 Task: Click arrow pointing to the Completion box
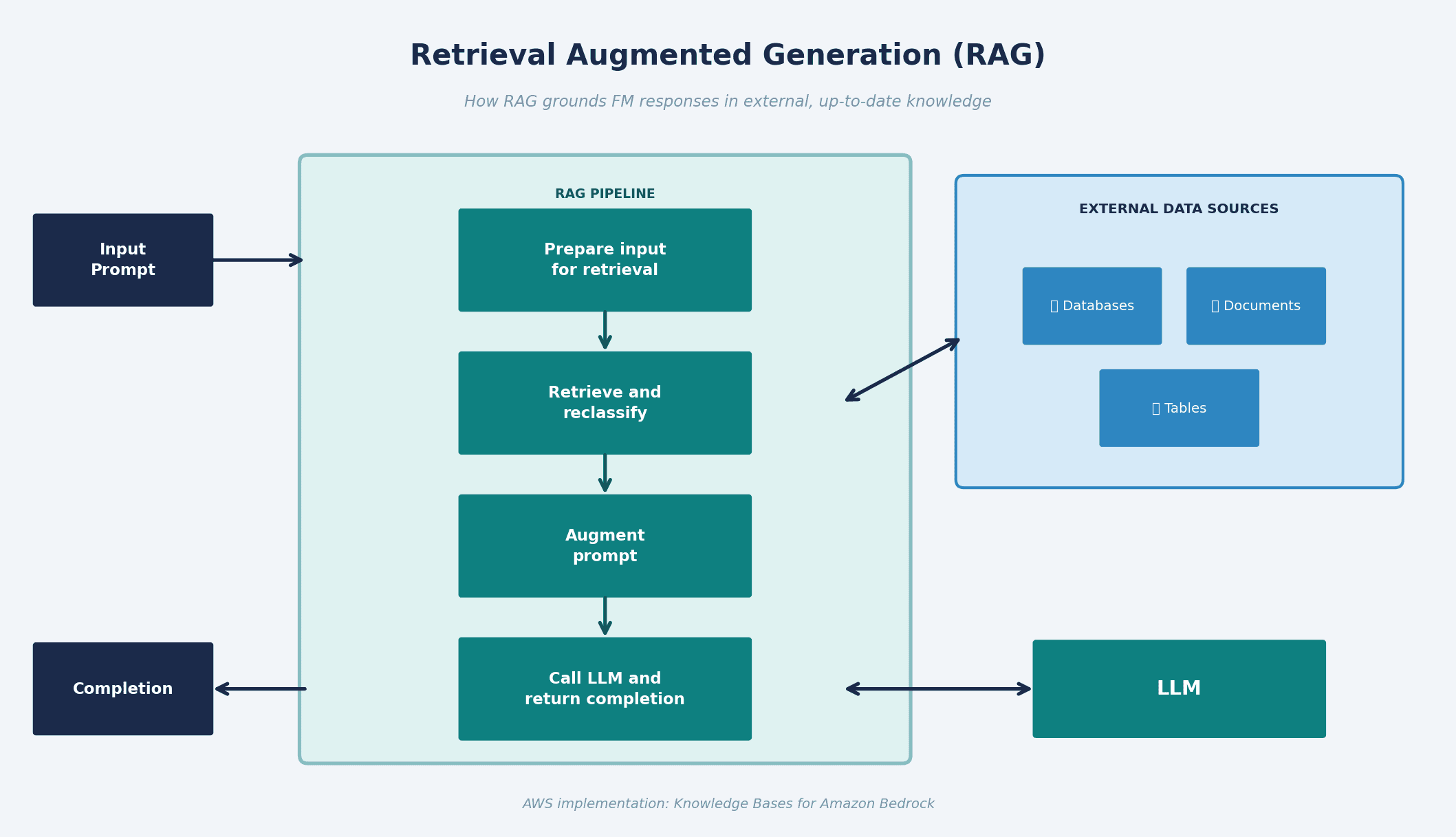point(260,688)
